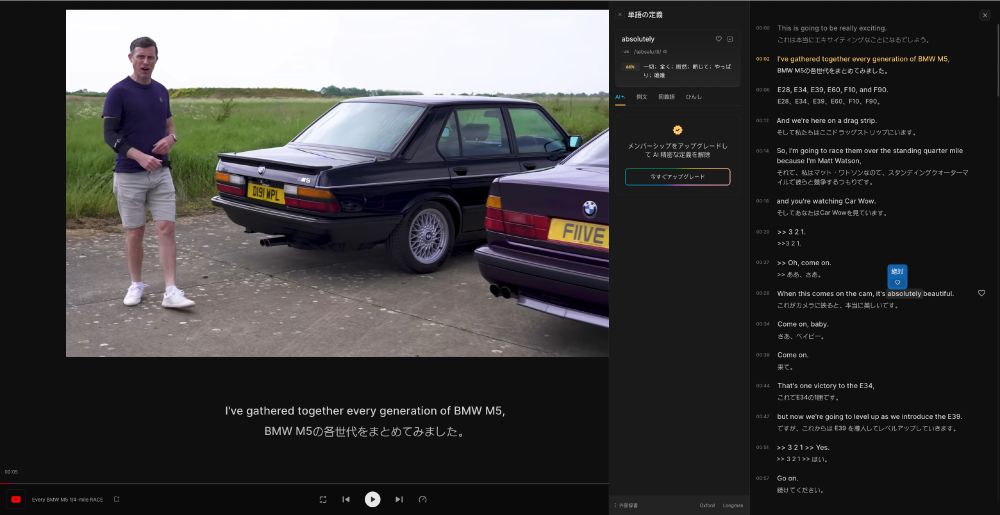Image resolution: width=1000 pixels, height=515 pixels.
Task: Open the 内部辞書 selector at panel bottom
Action: (625, 505)
